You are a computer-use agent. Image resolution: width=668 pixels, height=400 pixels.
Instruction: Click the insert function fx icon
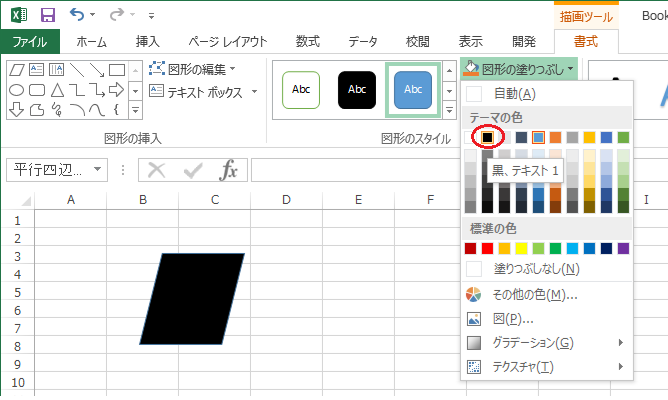point(228,170)
